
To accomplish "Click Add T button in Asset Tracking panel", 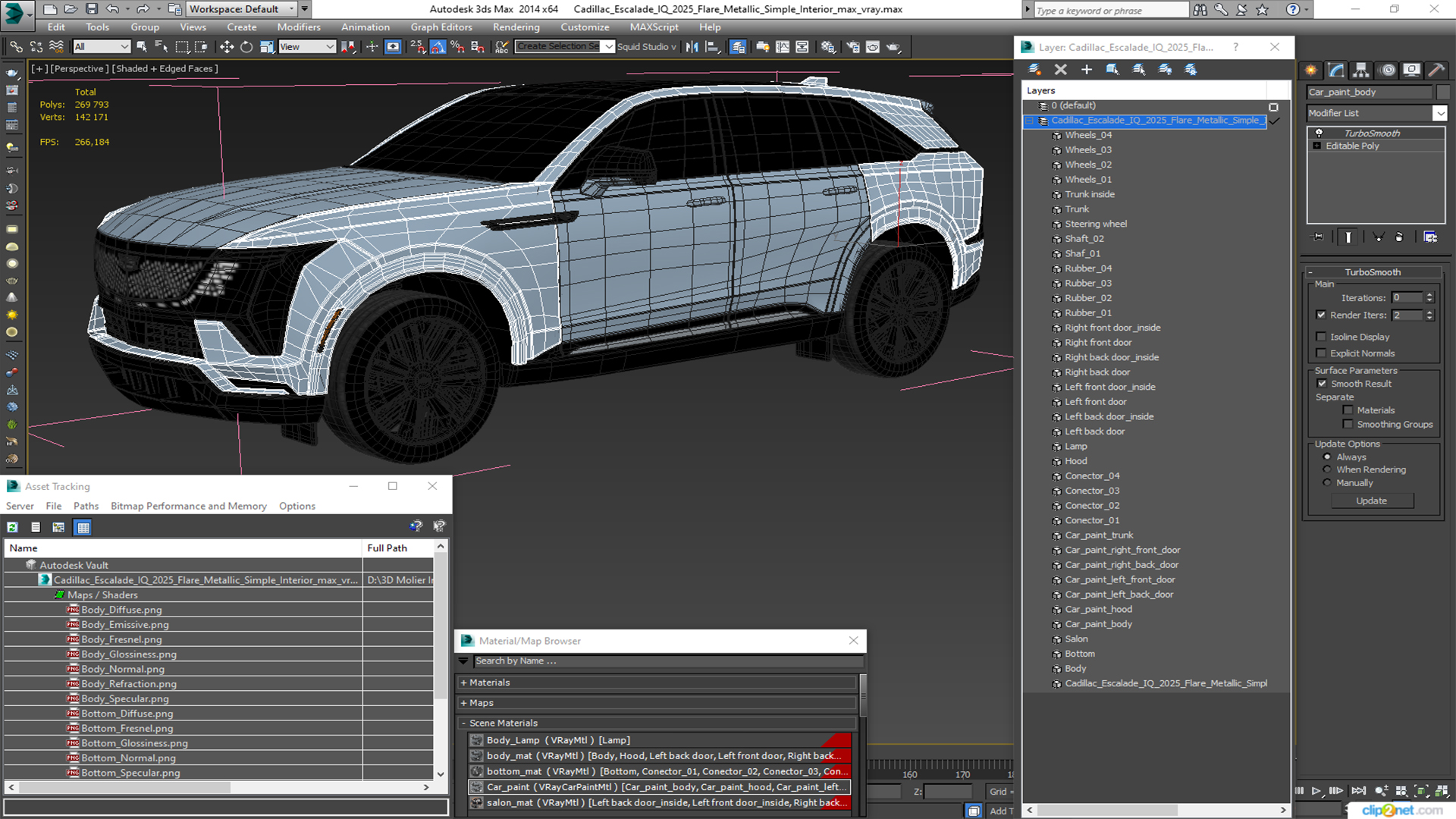I will click(1003, 810).
